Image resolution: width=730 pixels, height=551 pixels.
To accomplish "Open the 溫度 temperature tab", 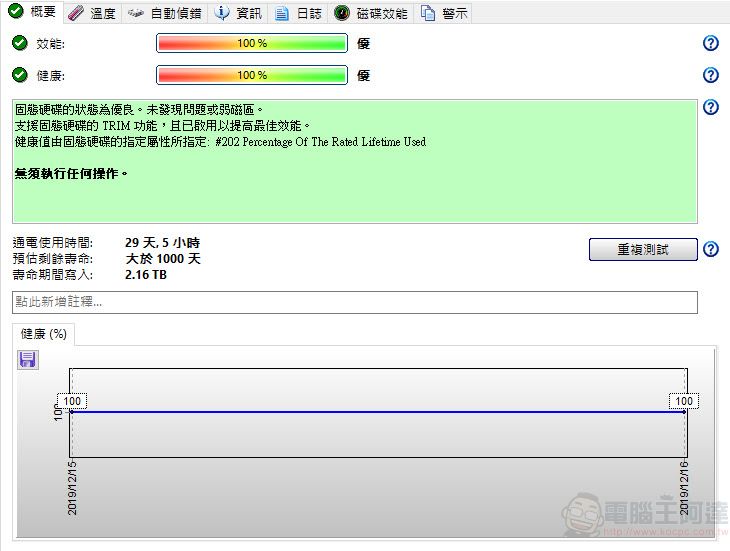I will click(92, 13).
